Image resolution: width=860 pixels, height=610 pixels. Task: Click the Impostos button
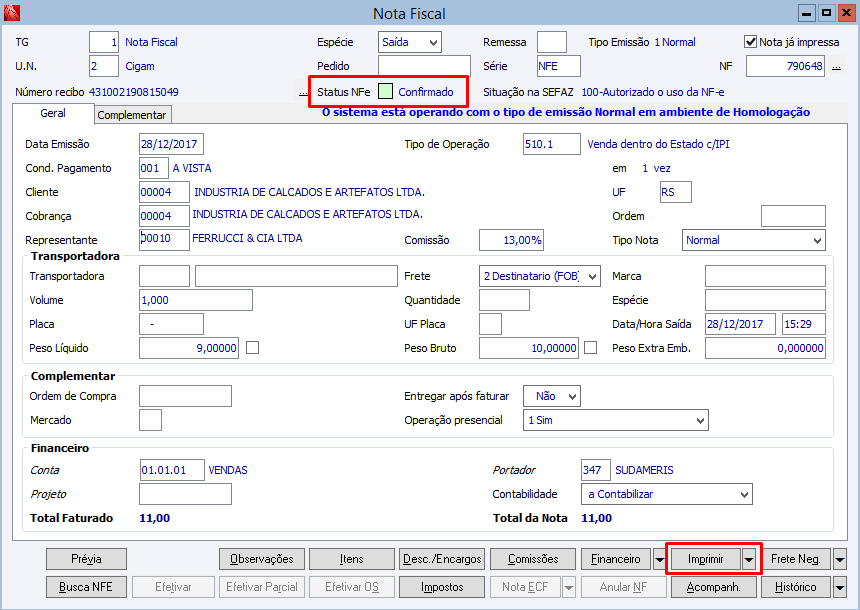pyautogui.click(x=441, y=587)
